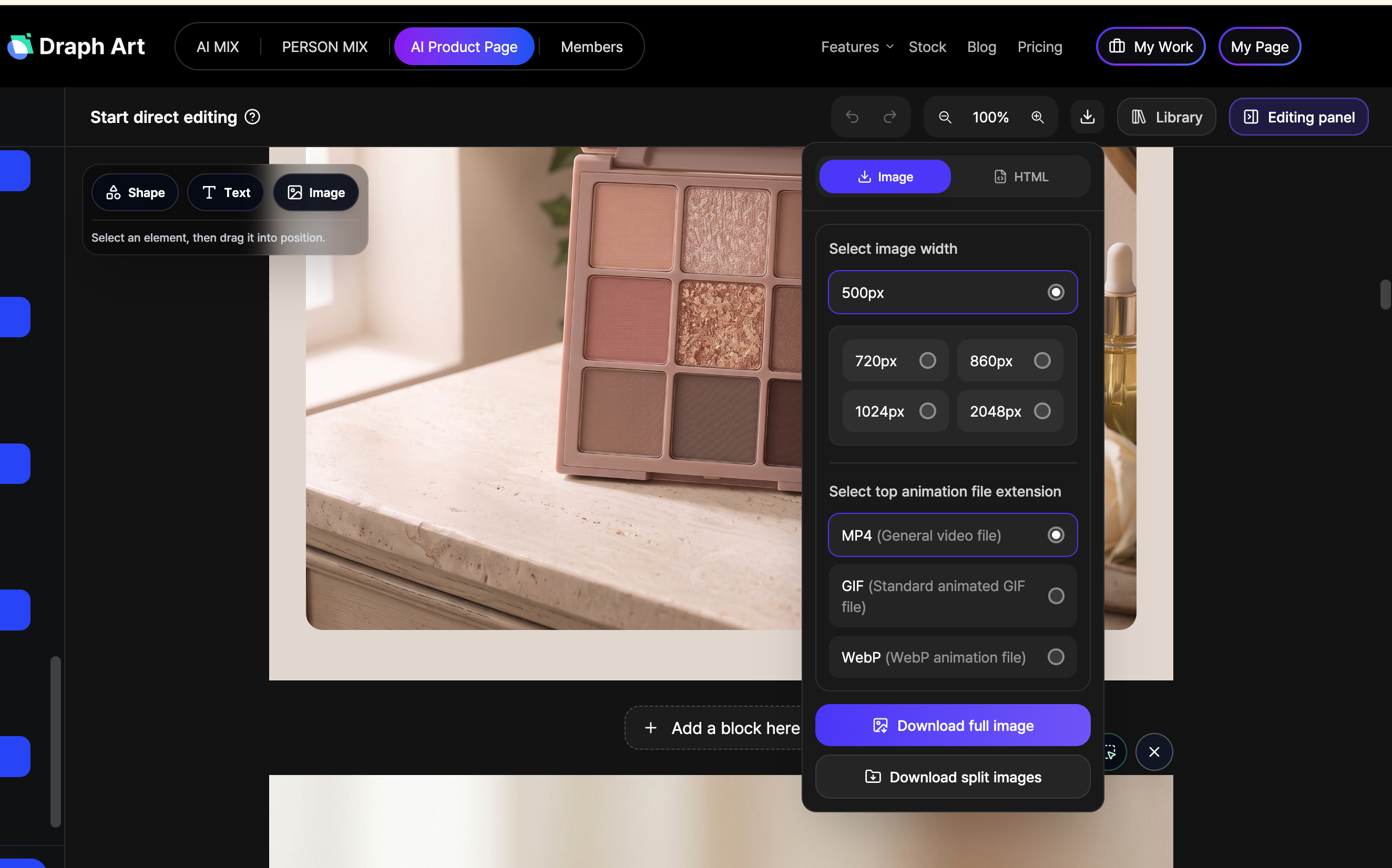Image resolution: width=1392 pixels, height=868 pixels.
Task: Click the download icon in the toolbar
Action: (x=1087, y=117)
